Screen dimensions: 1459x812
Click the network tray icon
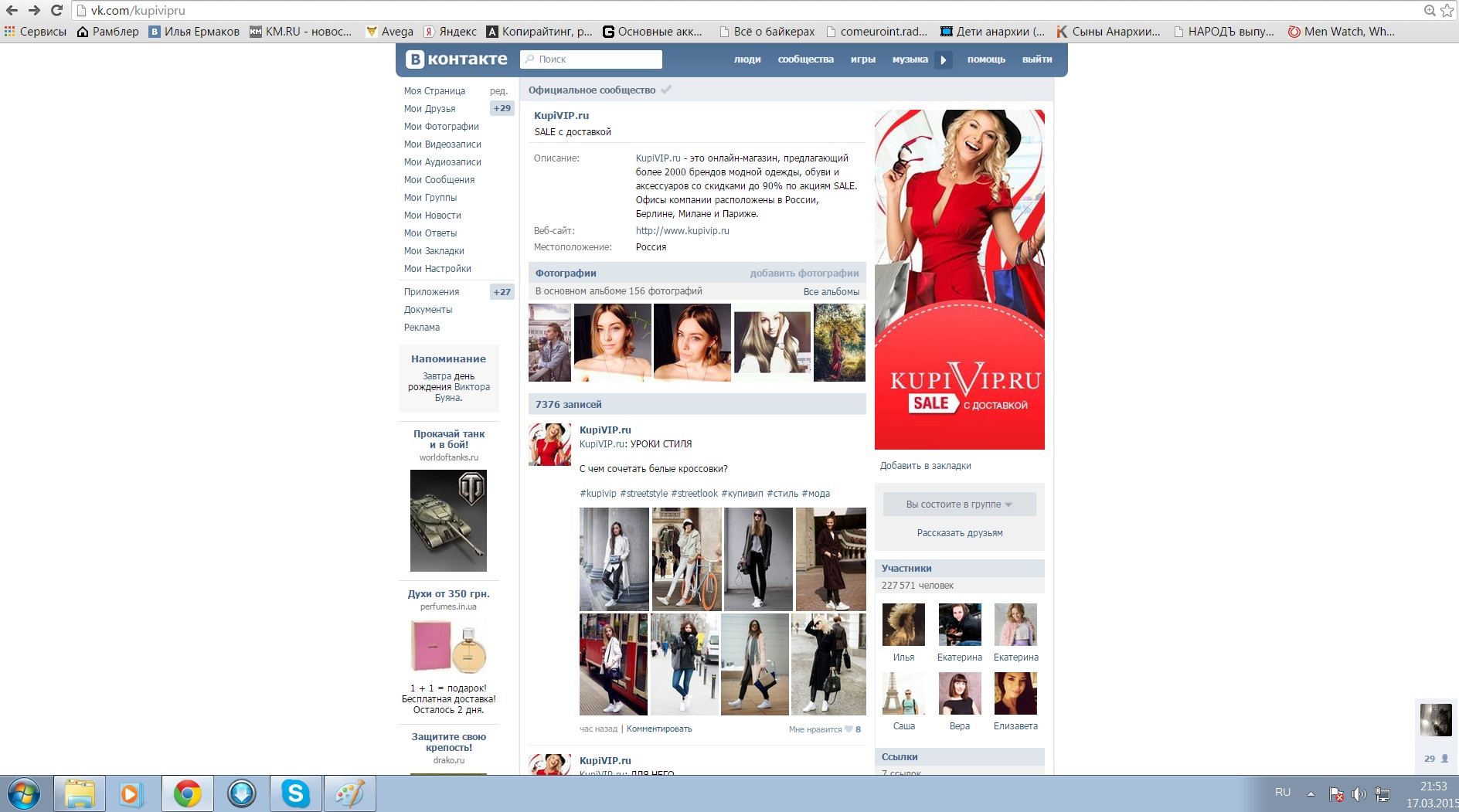coord(1383,793)
